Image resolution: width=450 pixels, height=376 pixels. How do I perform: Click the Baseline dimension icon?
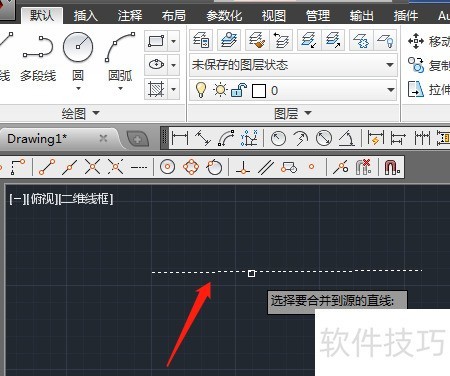click(x=398, y=138)
